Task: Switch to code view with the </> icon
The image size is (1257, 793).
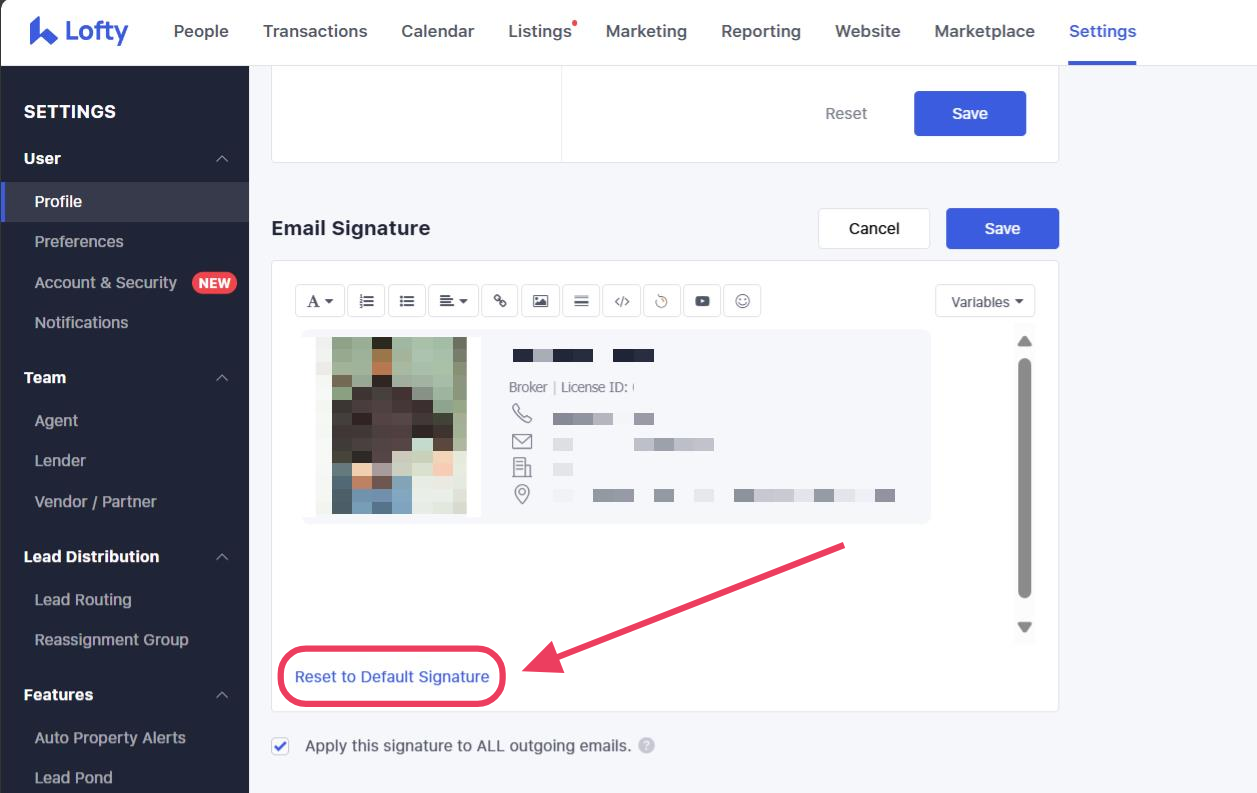Action: pos(622,301)
